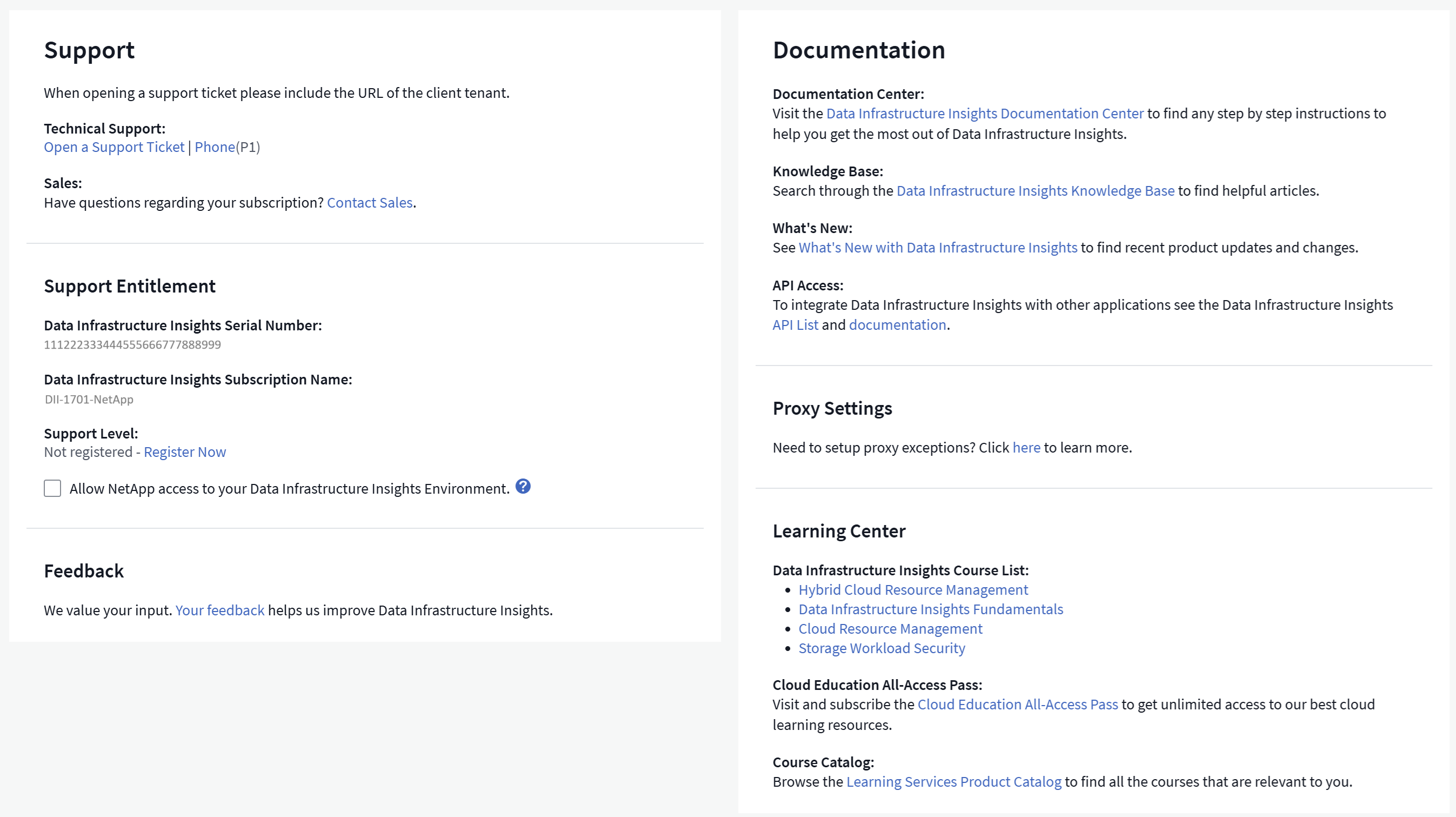Image resolution: width=1456 pixels, height=817 pixels.
Task: Open What's New with Data Infrastructure Insights
Action: pyautogui.click(x=938, y=248)
